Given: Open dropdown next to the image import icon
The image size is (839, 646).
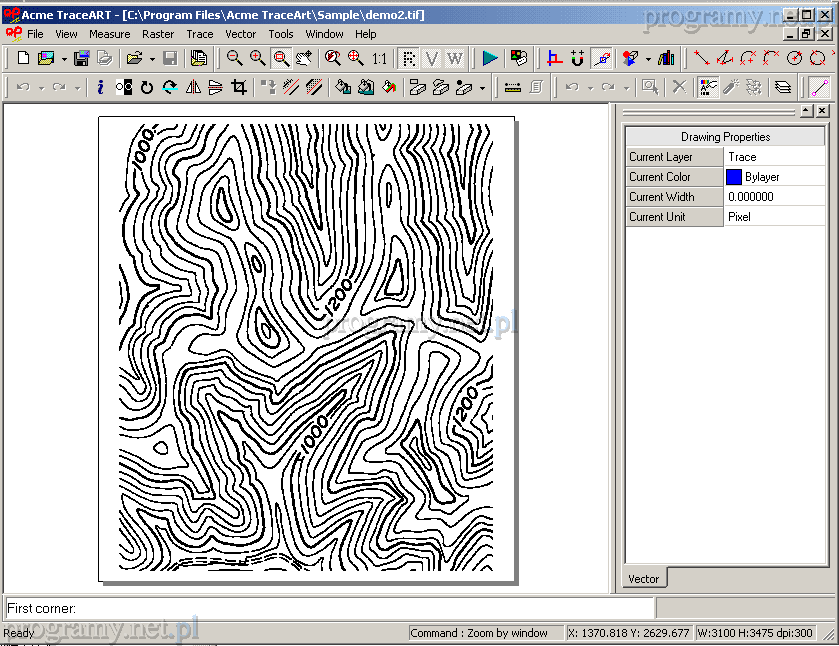Looking at the screenshot, I should click(64, 58).
